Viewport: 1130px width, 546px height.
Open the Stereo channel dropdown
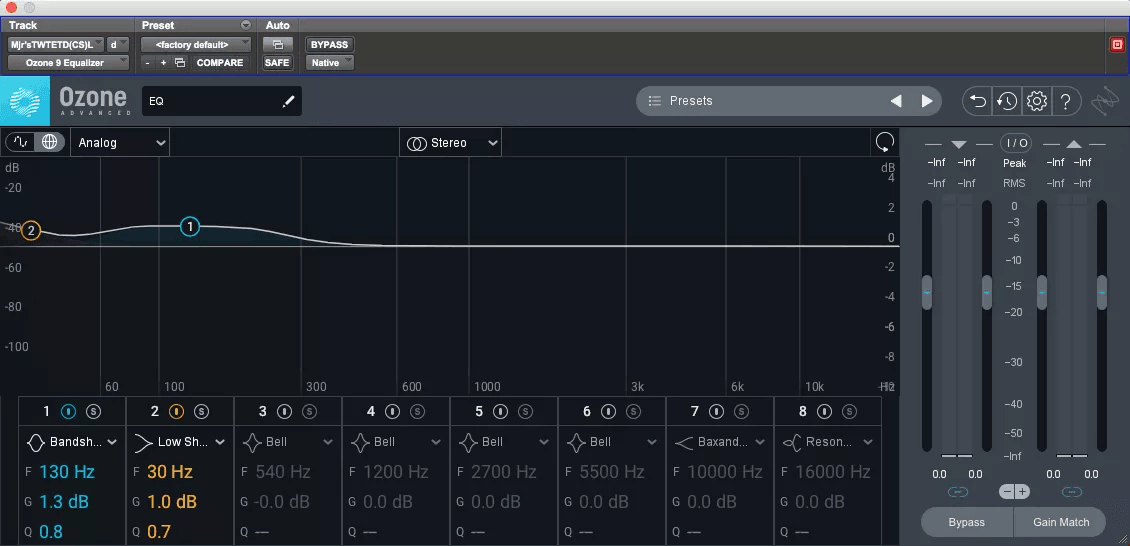(451, 143)
